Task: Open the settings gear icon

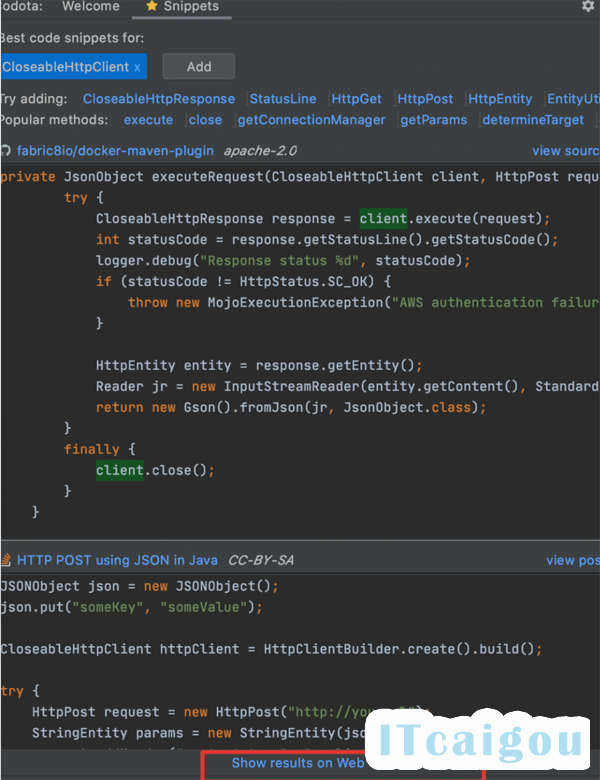Action: (x=588, y=6)
